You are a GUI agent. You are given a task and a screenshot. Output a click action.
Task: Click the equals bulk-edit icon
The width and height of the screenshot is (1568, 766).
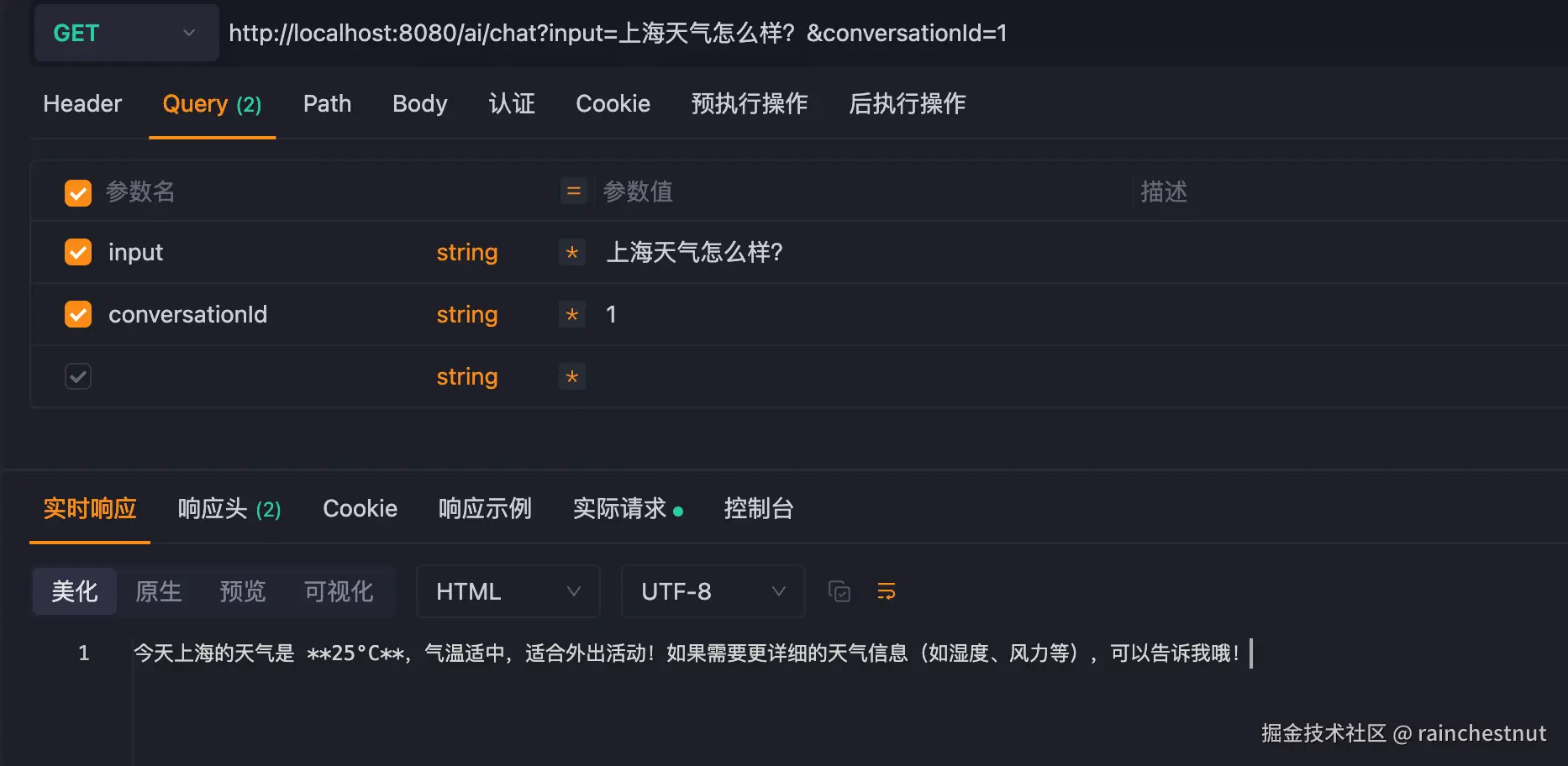(x=573, y=191)
